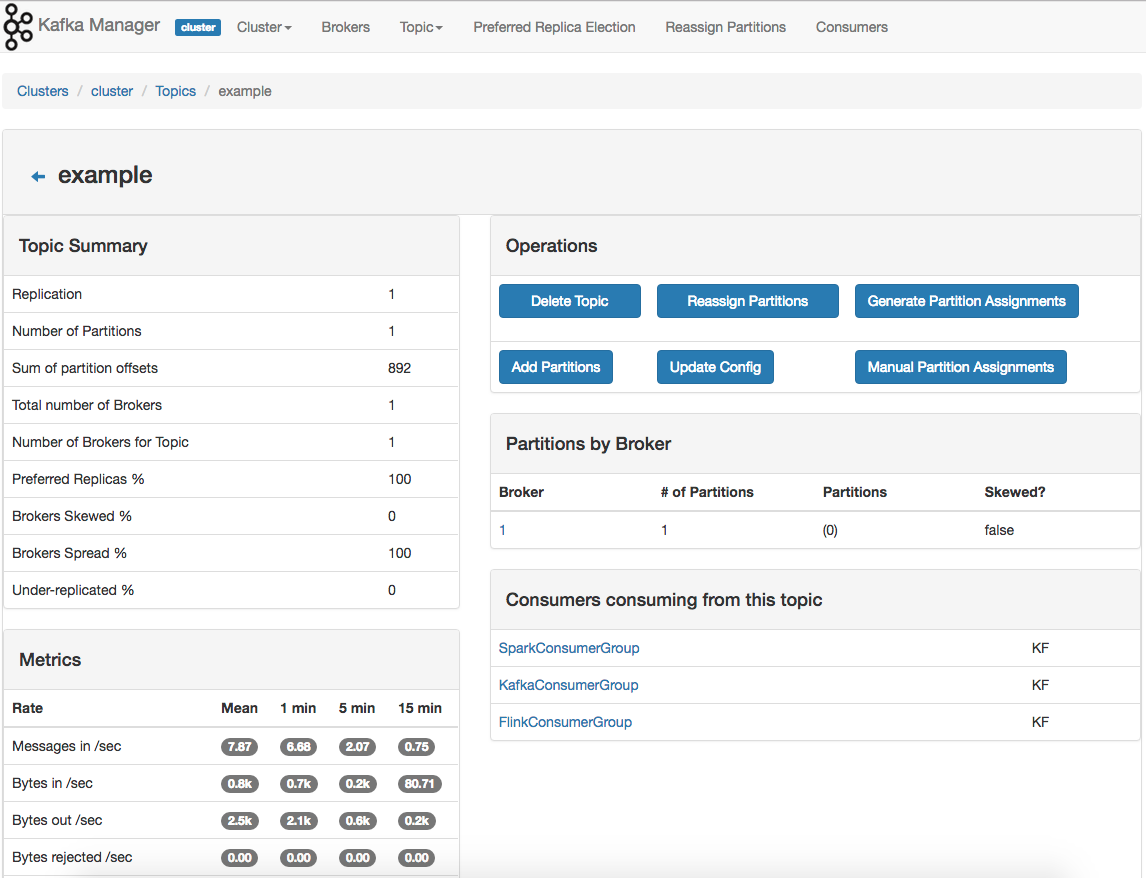Image resolution: width=1146 pixels, height=878 pixels.
Task: Expand the Topic dropdown menu
Action: click(x=421, y=27)
